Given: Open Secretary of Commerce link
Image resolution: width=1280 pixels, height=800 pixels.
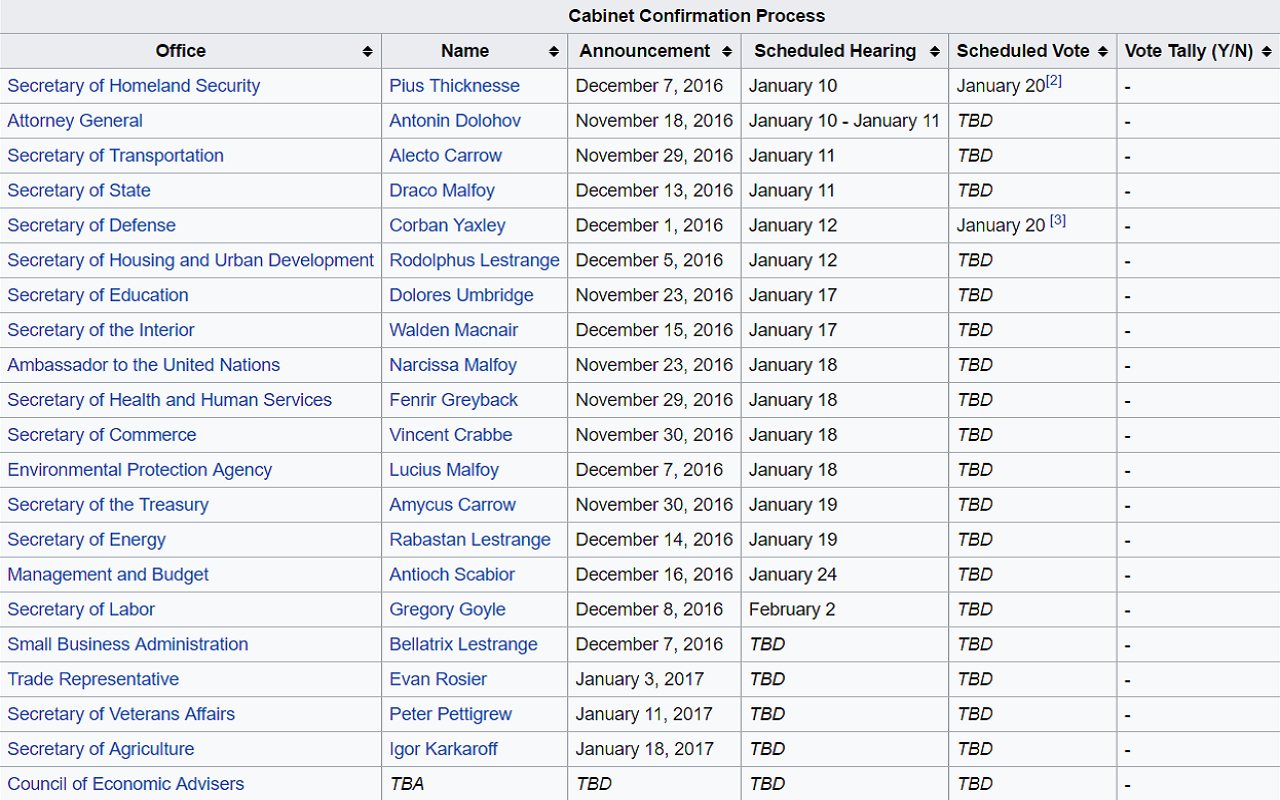Looking at the screenshot, I should 102,435.
